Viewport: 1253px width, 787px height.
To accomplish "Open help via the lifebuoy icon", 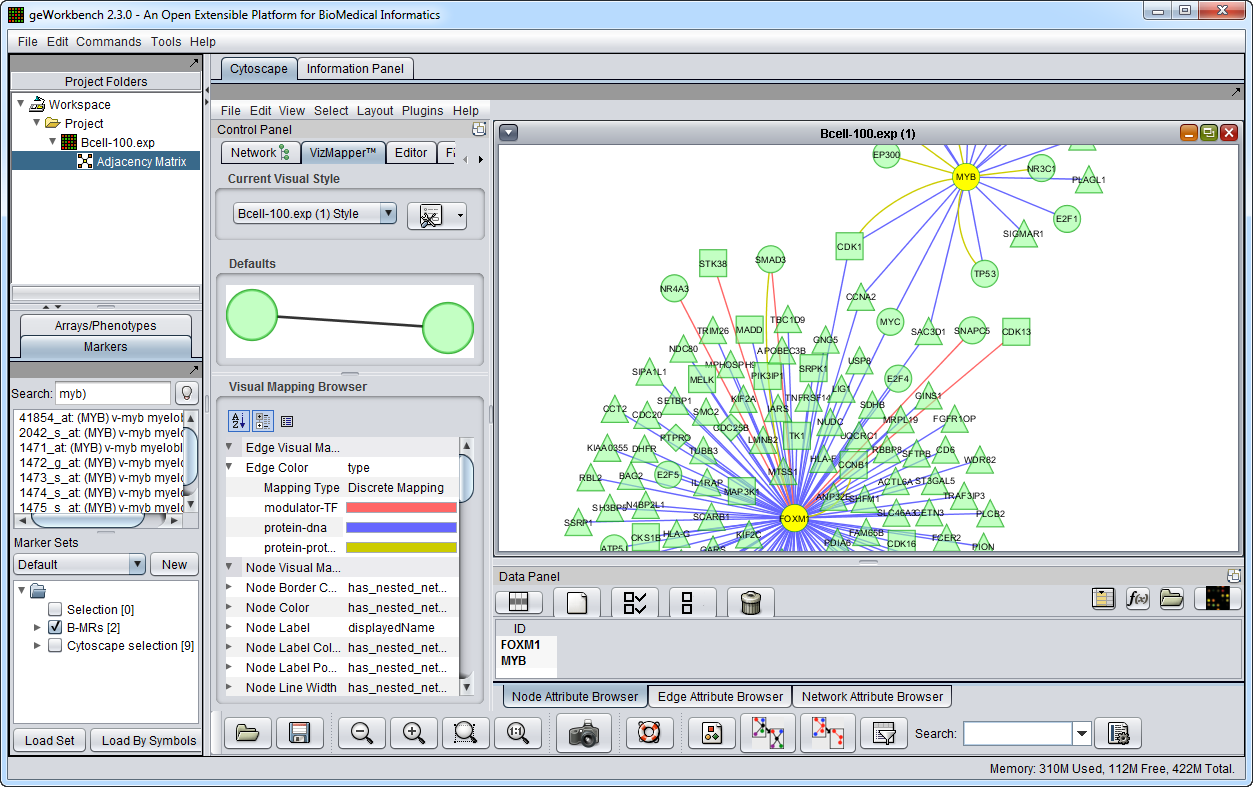I will (650, 733).
